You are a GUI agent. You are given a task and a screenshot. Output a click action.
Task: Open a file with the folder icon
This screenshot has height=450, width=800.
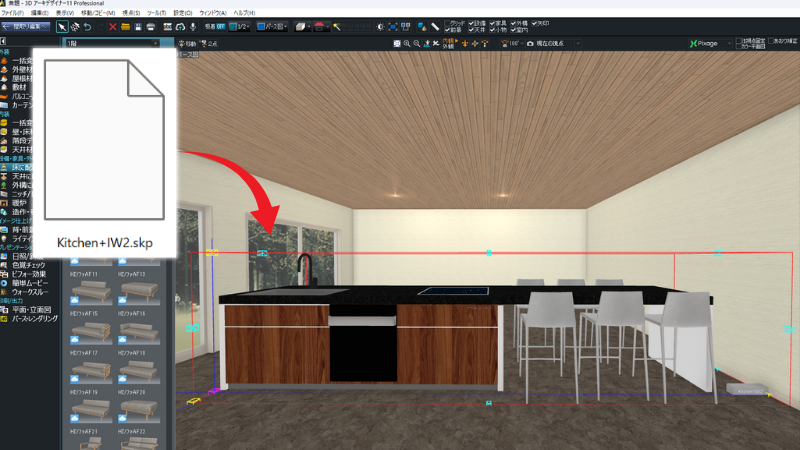click(125, 27)
